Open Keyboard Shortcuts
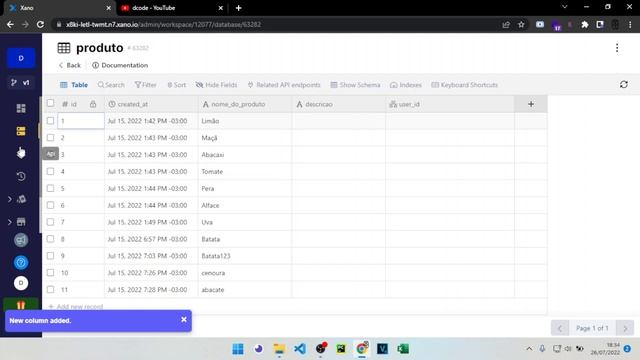The height and width of the screenshot is (360, 640). (464, 85)
